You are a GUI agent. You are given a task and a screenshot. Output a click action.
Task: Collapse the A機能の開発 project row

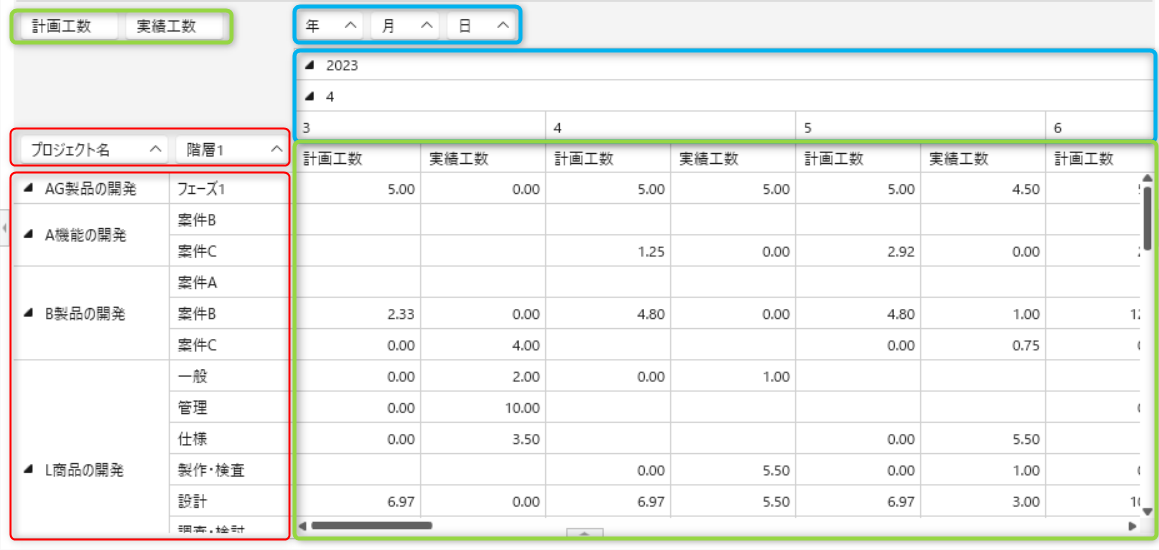coord(28,235)
